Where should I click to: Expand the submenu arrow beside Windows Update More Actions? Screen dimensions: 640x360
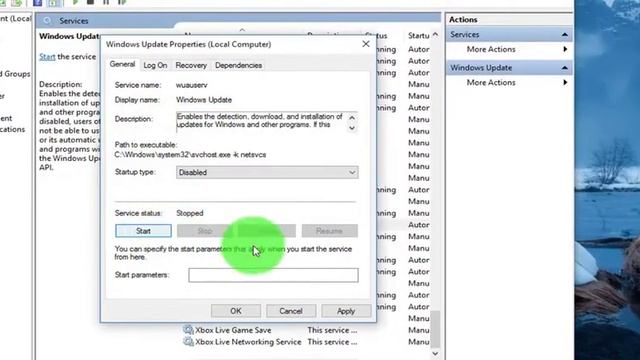click(565, 82)
